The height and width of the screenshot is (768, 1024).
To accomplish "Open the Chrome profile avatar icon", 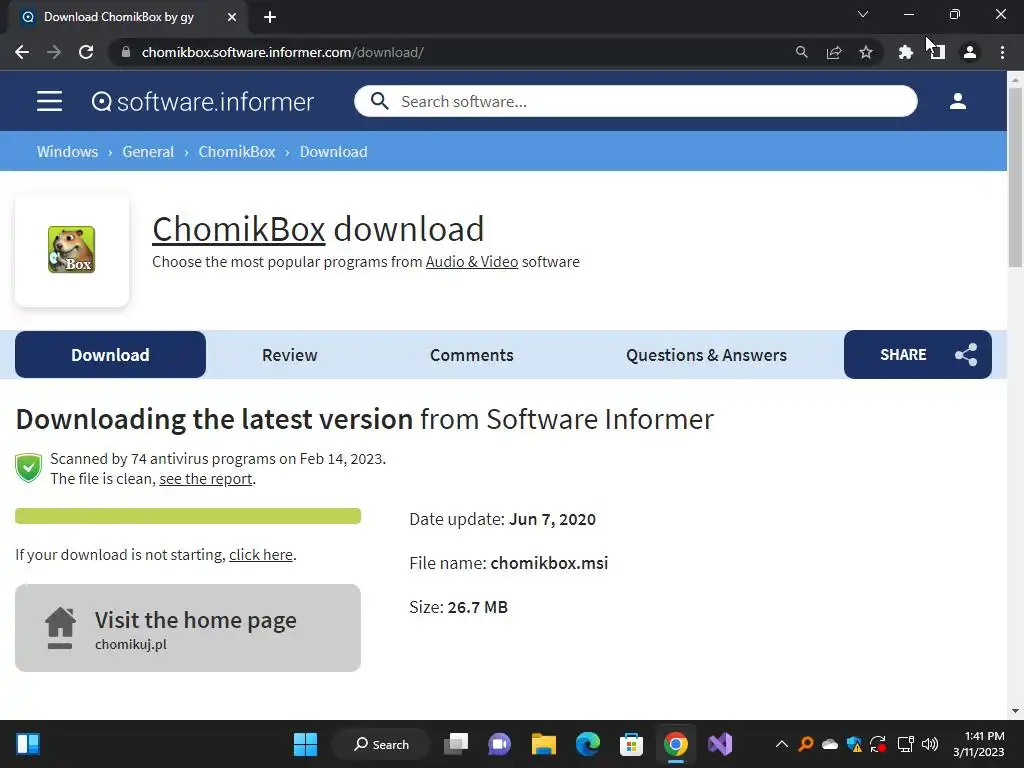I will (x=970, y=52).
